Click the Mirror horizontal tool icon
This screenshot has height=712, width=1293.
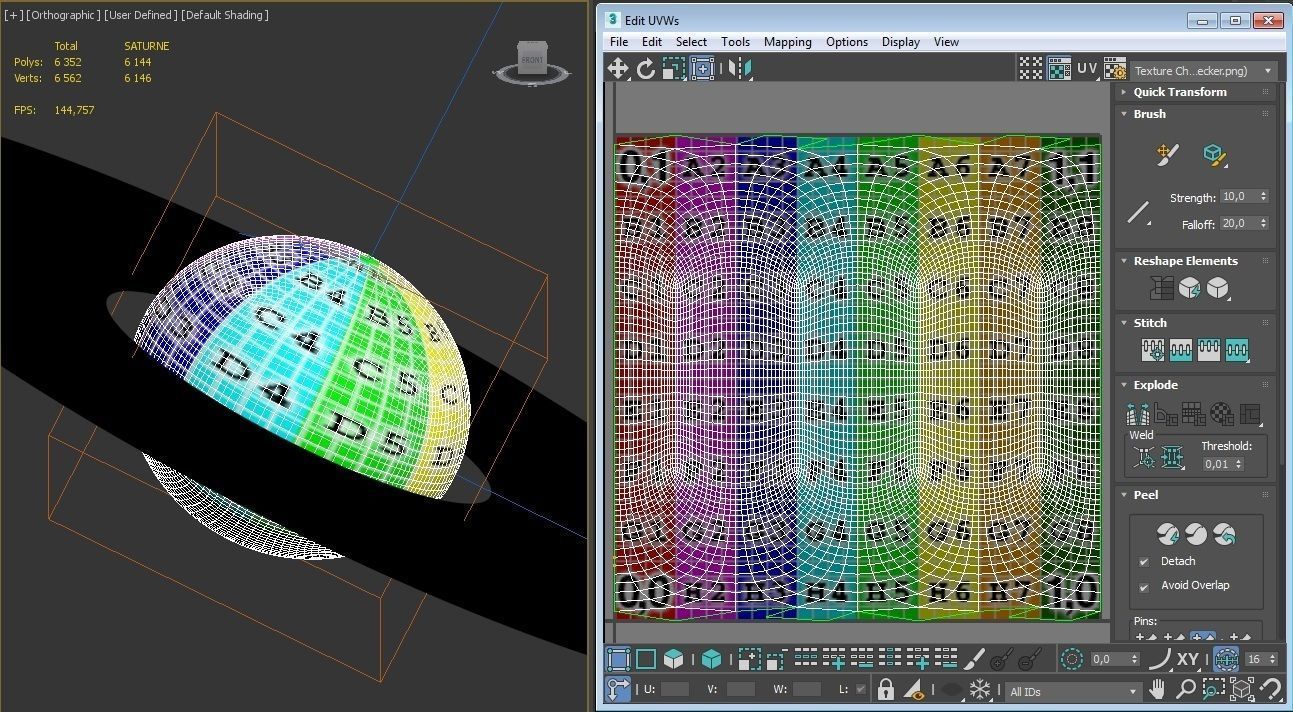point(740,68)
